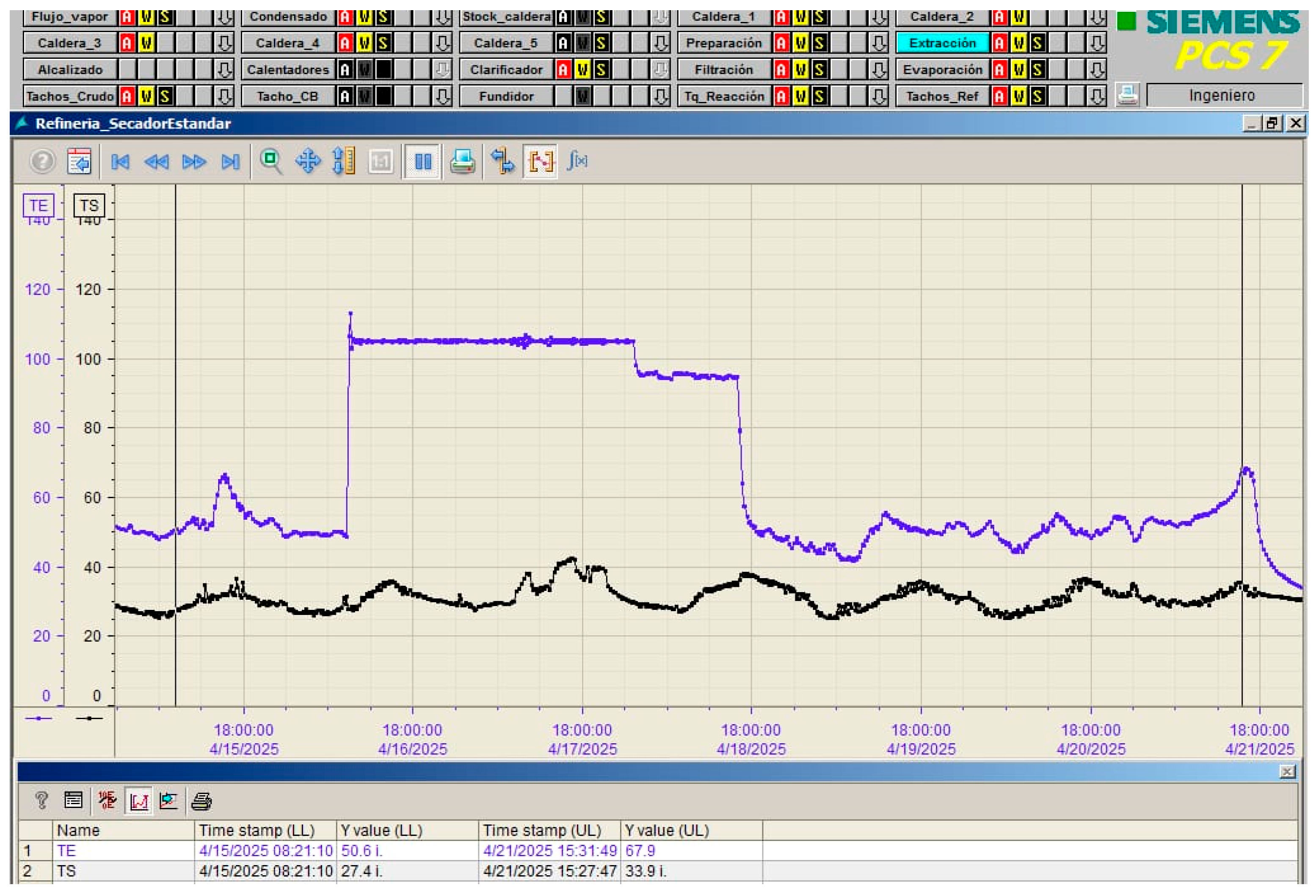Print the trend using the toolbar printer icon
The image size is (1316, 896).
point(462,162)
